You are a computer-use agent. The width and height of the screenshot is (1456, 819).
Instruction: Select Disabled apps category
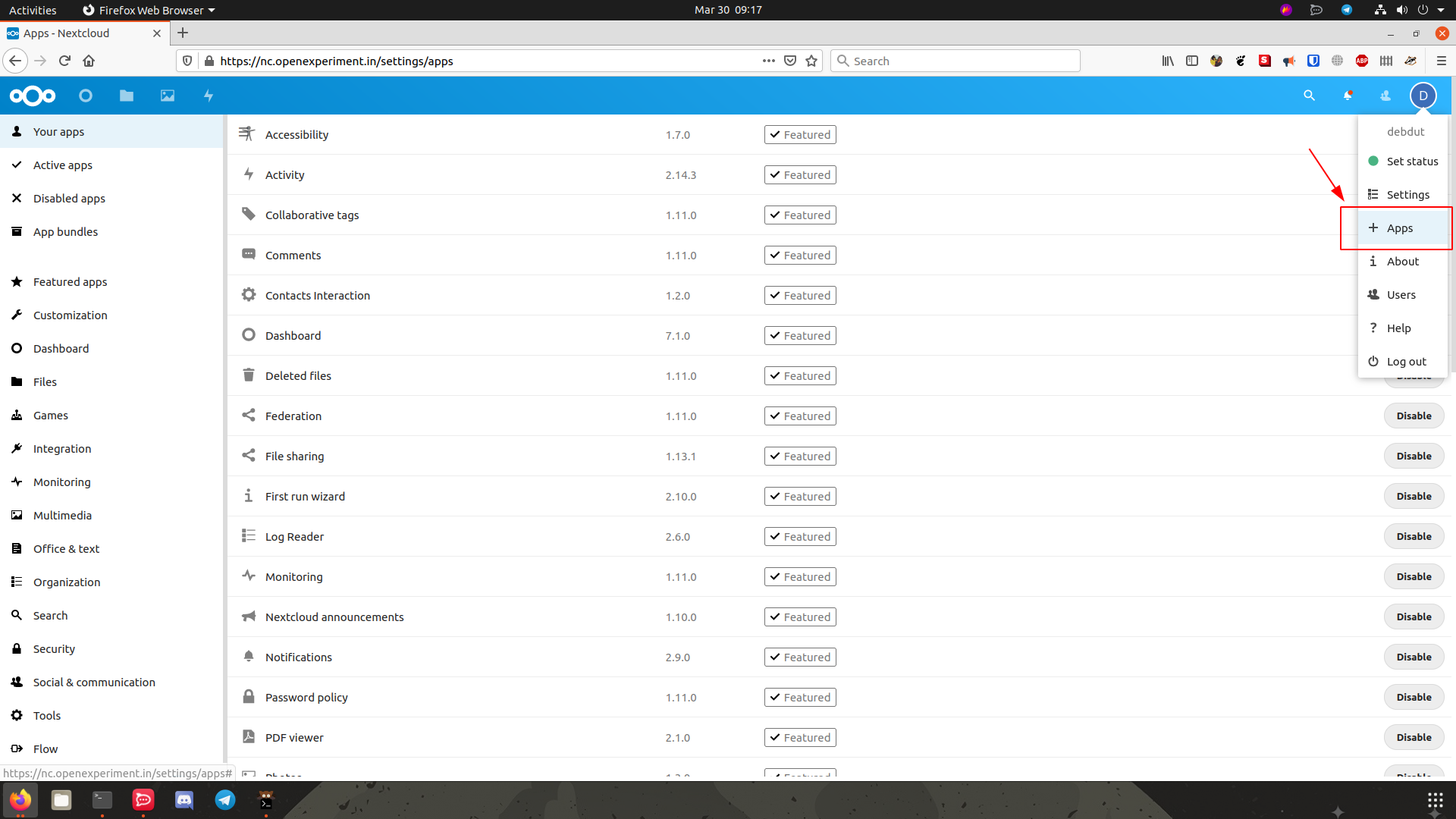click(x=111, y=198)
